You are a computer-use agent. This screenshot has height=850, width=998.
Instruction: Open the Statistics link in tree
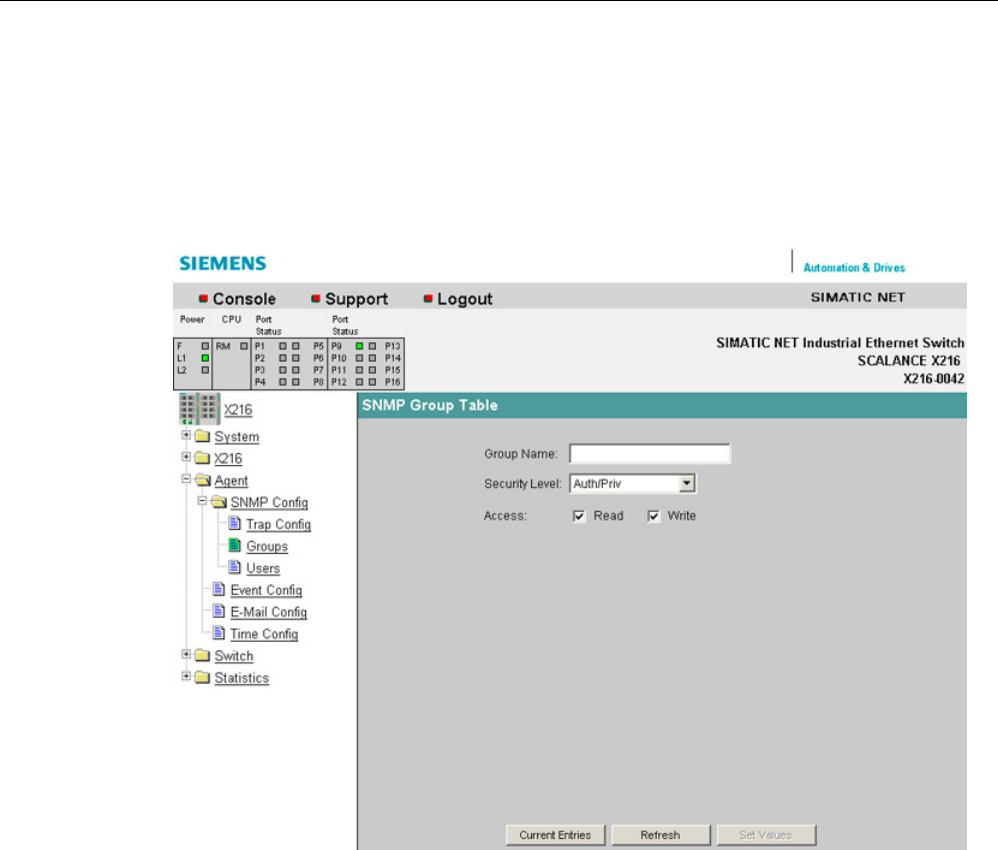point(242,677)
